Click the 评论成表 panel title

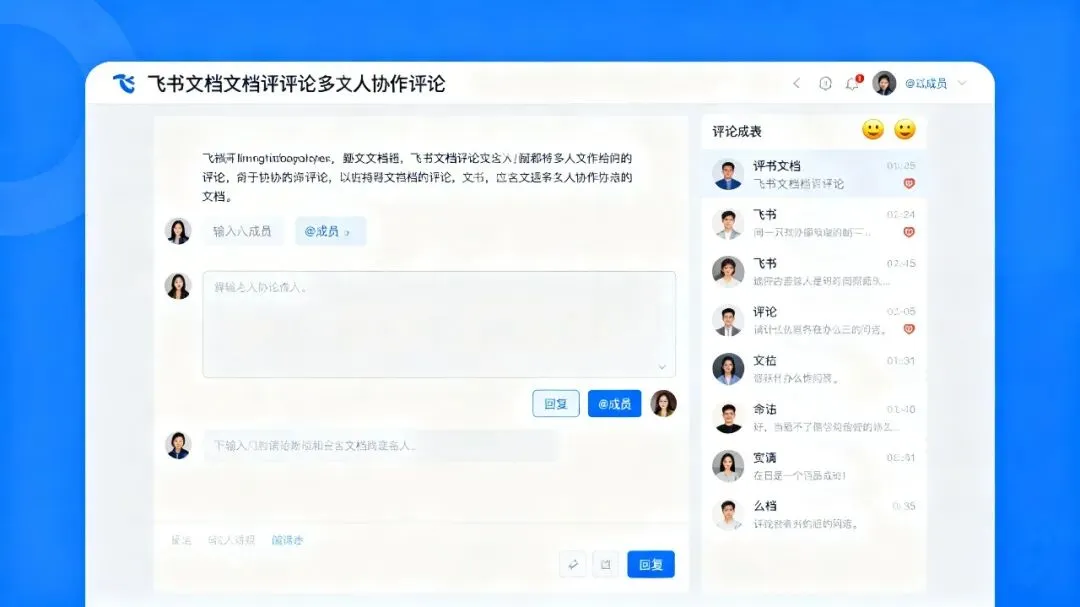(x=737, y=131)
